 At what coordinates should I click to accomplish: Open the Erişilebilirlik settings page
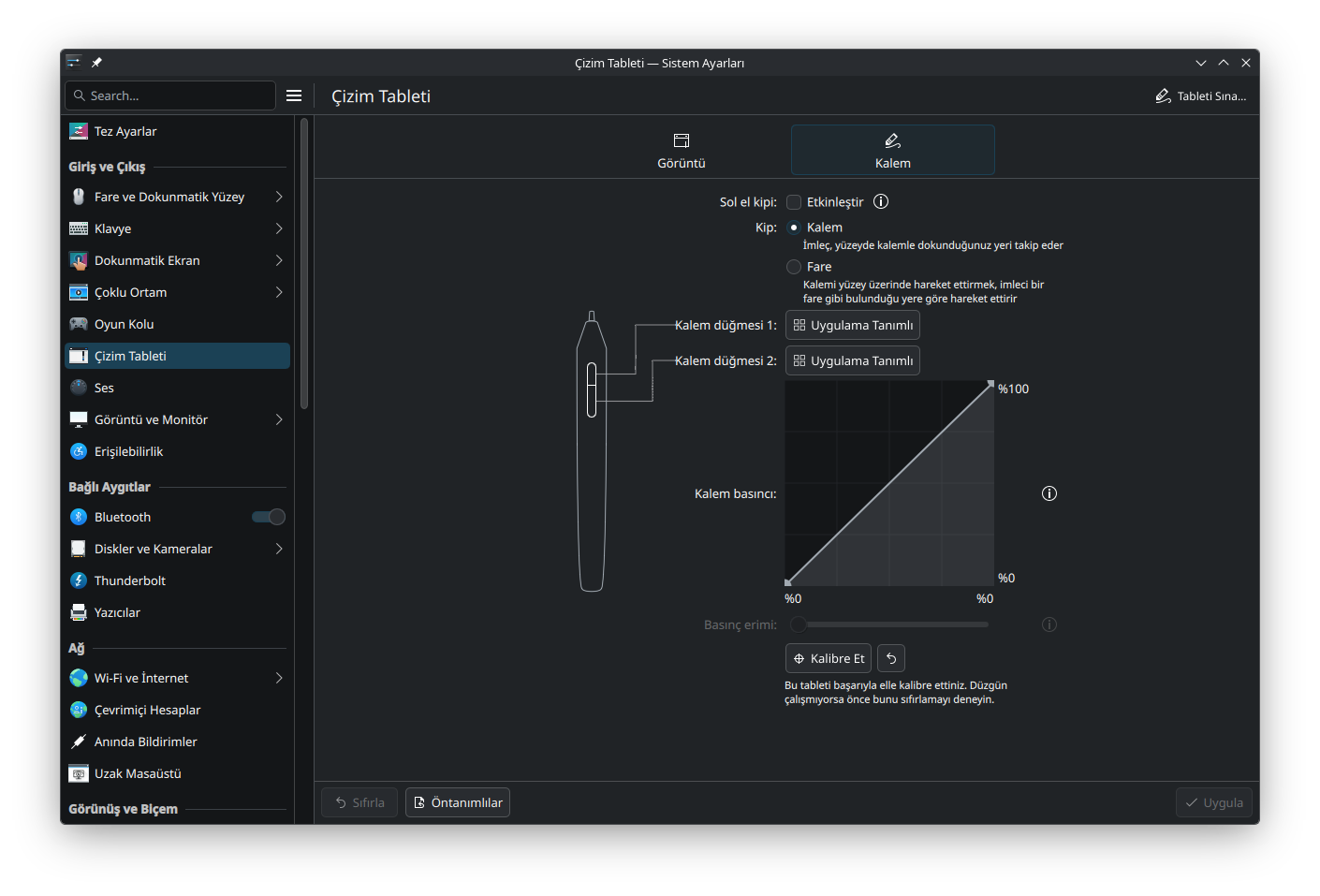(x=178, y=451)
